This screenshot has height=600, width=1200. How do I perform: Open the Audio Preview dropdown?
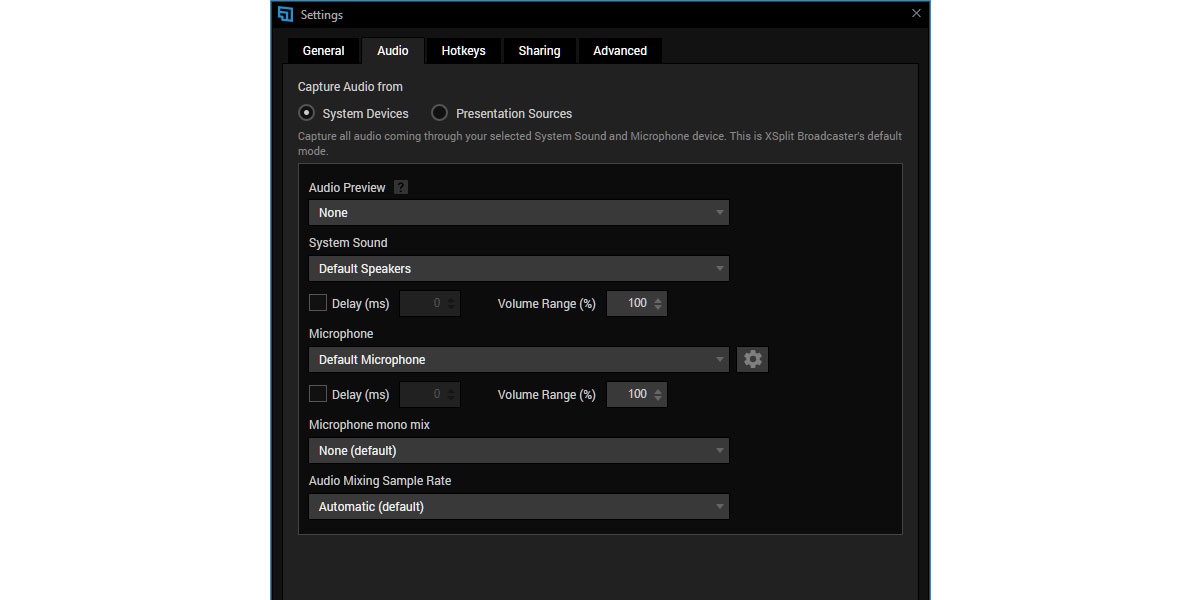(x=518, y=213)
